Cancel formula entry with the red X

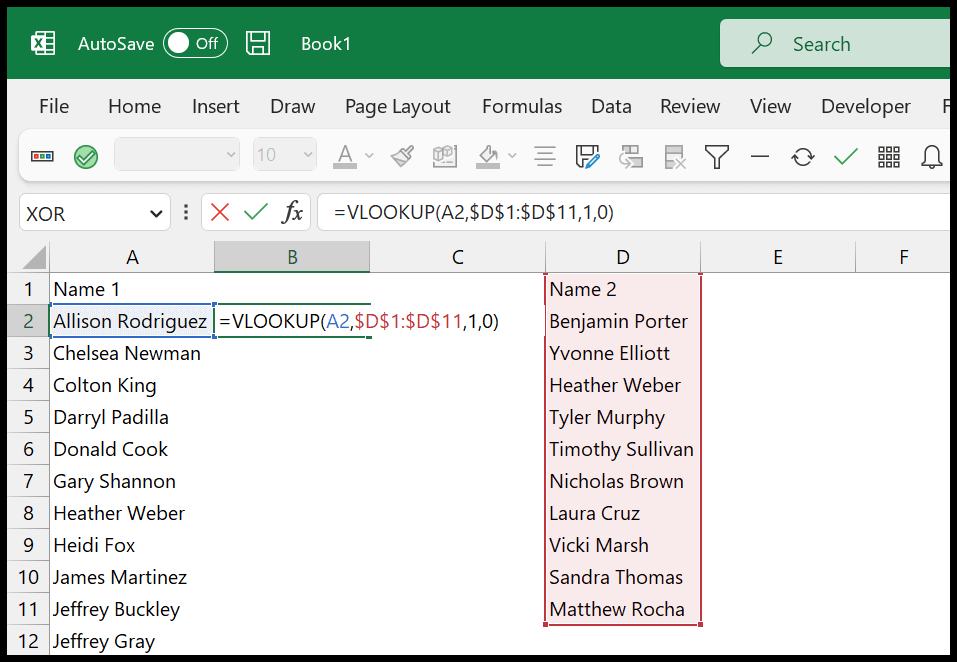click(220, 212)
